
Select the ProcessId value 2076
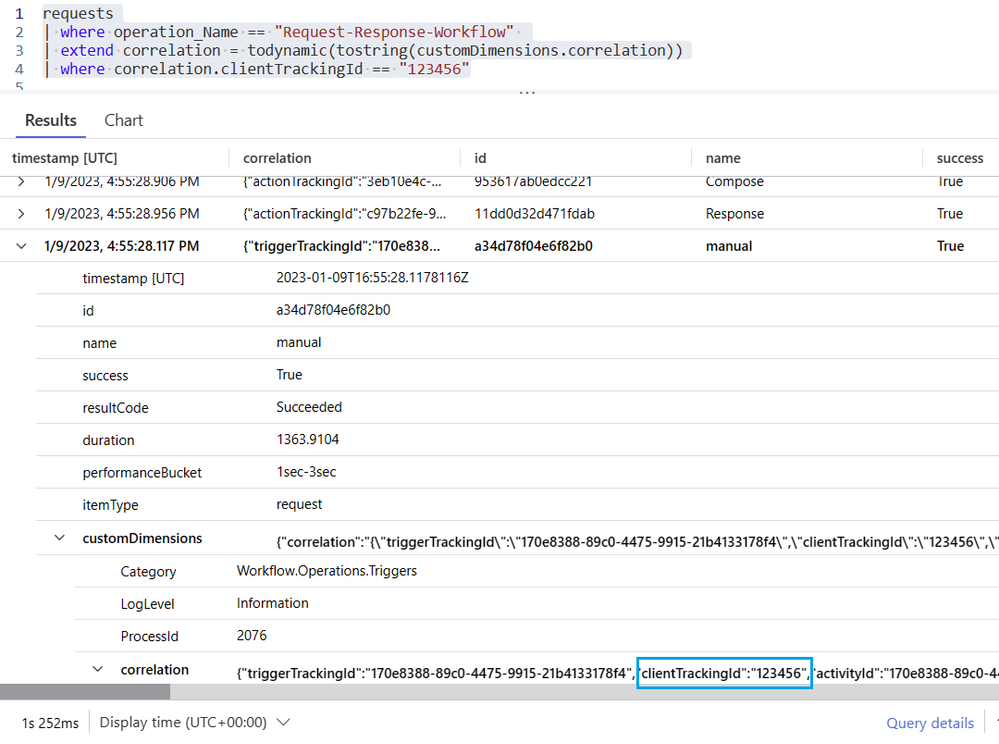pos(252,636)
